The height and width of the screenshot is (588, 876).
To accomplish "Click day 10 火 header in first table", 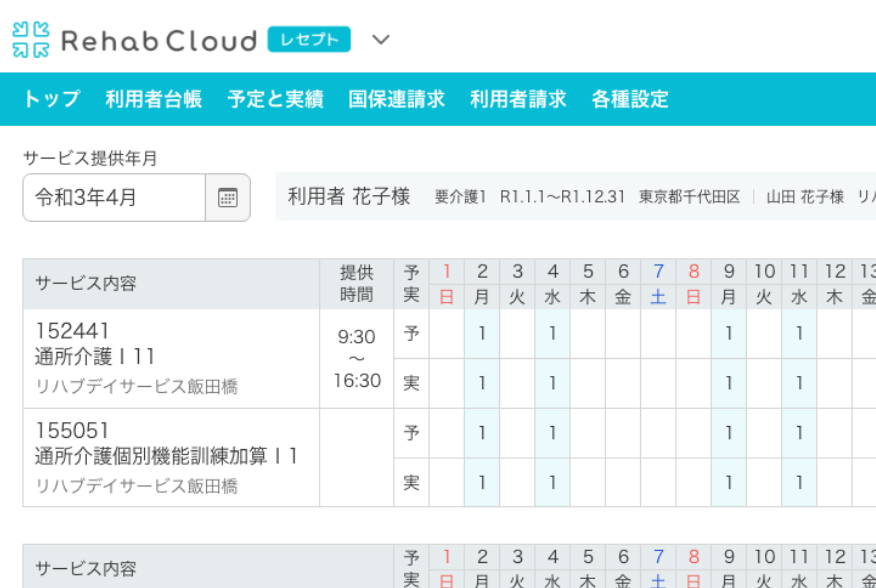I will pyautogui.click(x=764, y=284).
